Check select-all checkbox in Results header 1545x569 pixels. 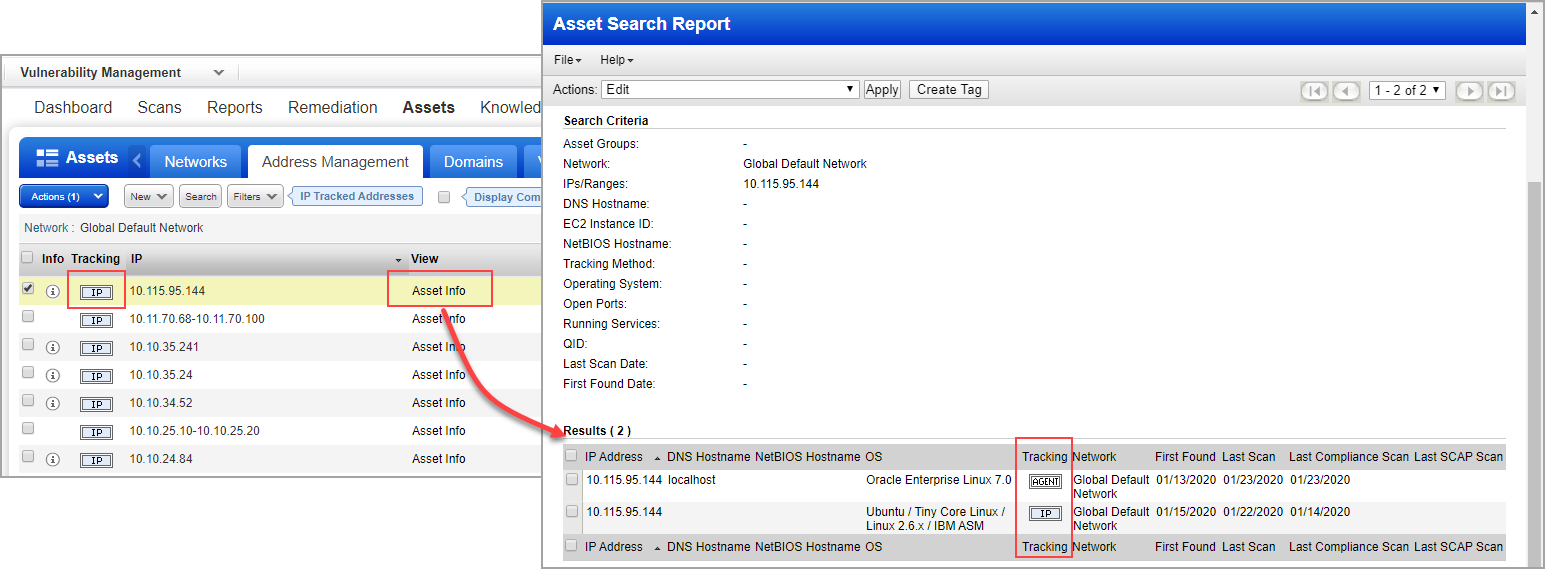pos(572,456)
